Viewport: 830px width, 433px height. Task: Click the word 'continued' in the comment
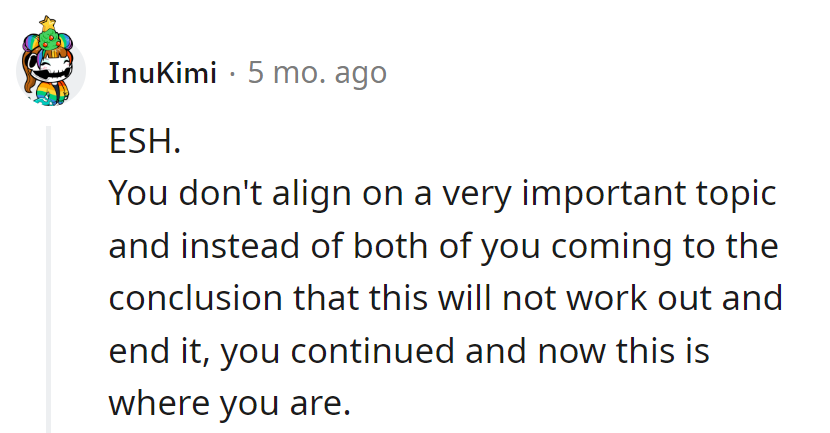coord(372,351)
